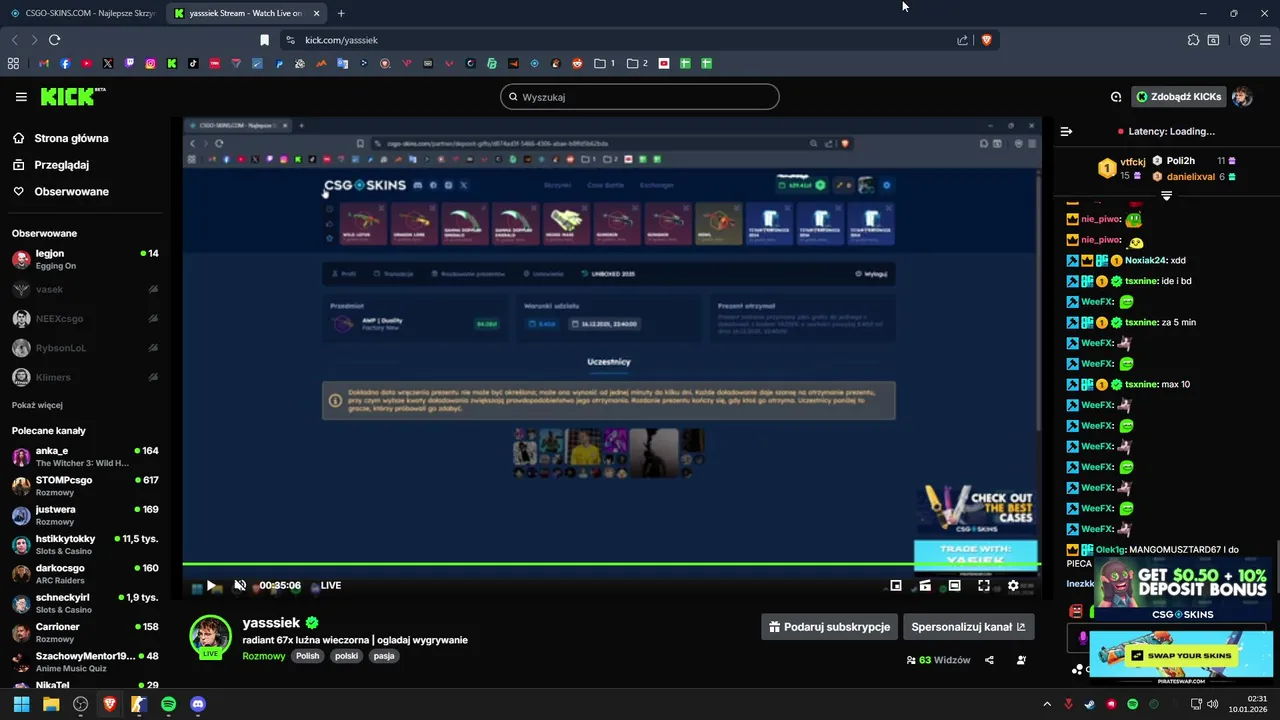Open Brave Shields lion icon
1280x720 pixels.
986,40
